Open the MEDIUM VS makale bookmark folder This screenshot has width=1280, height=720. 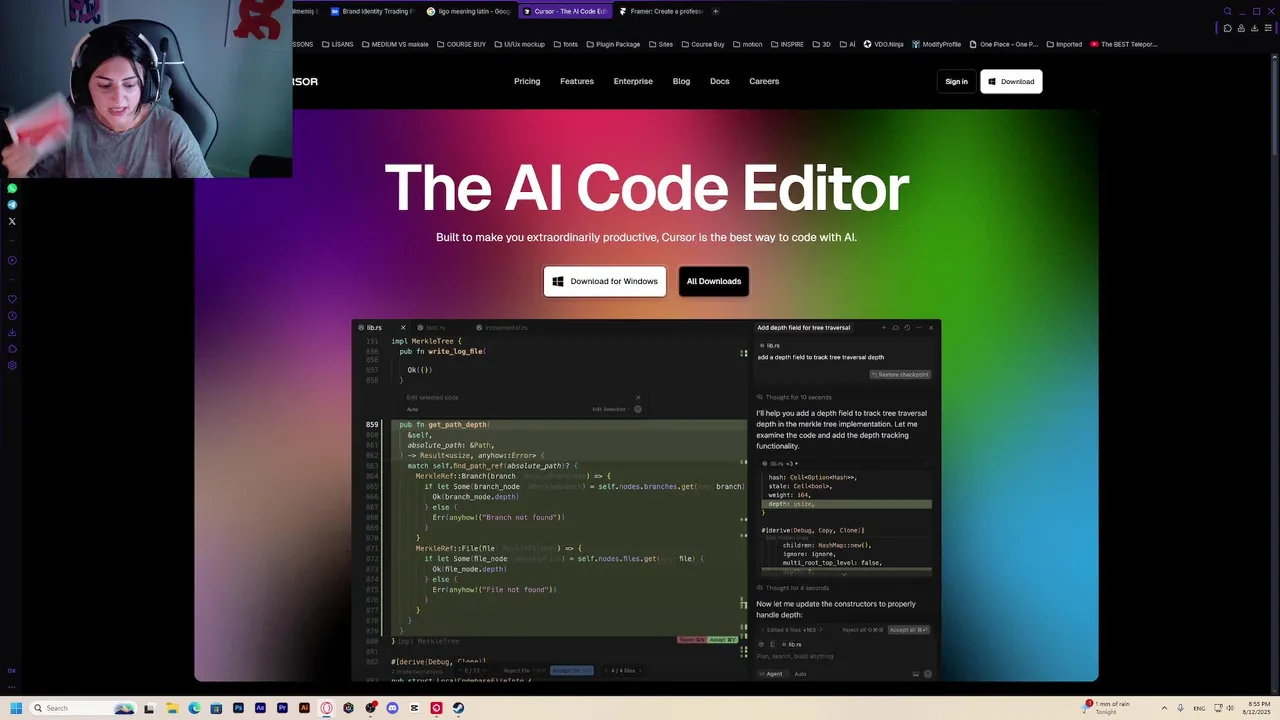pyautogui.click(x=395, y=44)
